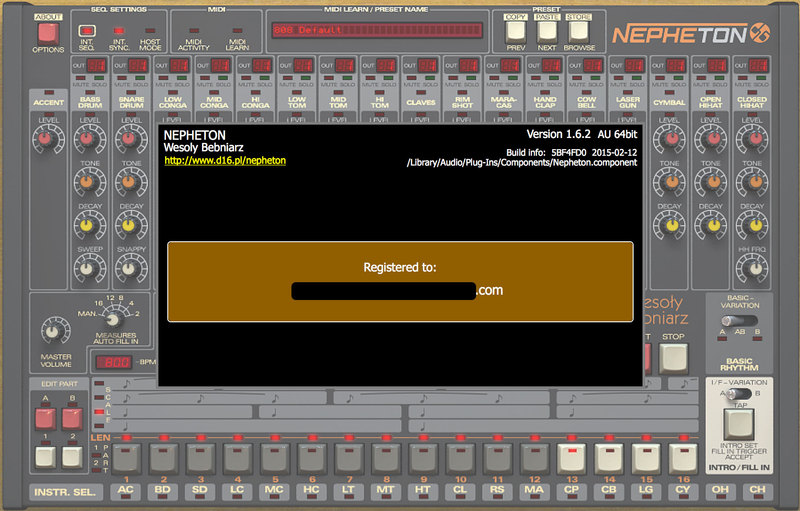Select Edit Part B red button
Screen dimensions: 800x511
pos(72,418)
